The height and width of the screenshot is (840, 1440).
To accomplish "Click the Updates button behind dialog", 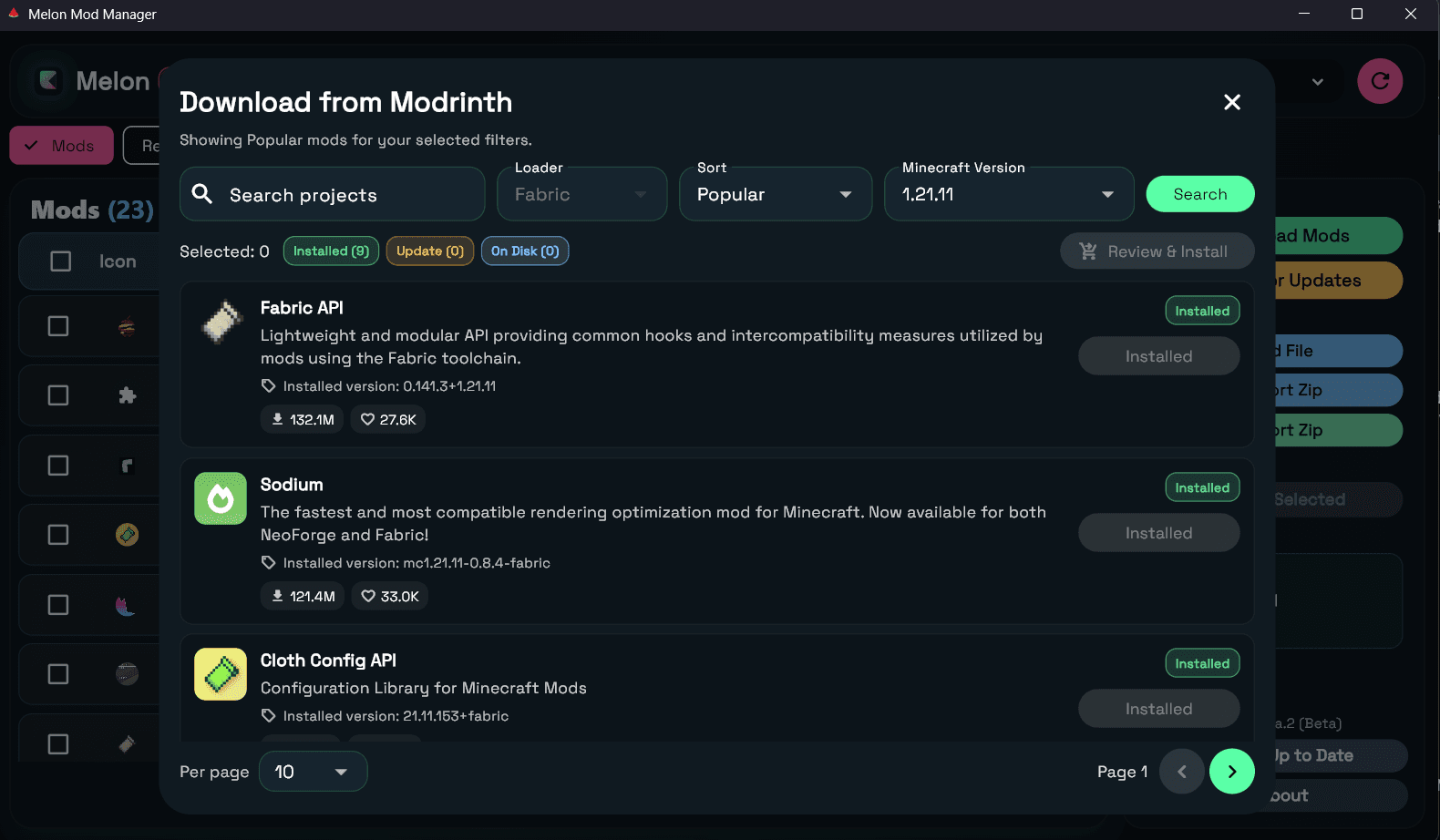I will coord(1338,281).
